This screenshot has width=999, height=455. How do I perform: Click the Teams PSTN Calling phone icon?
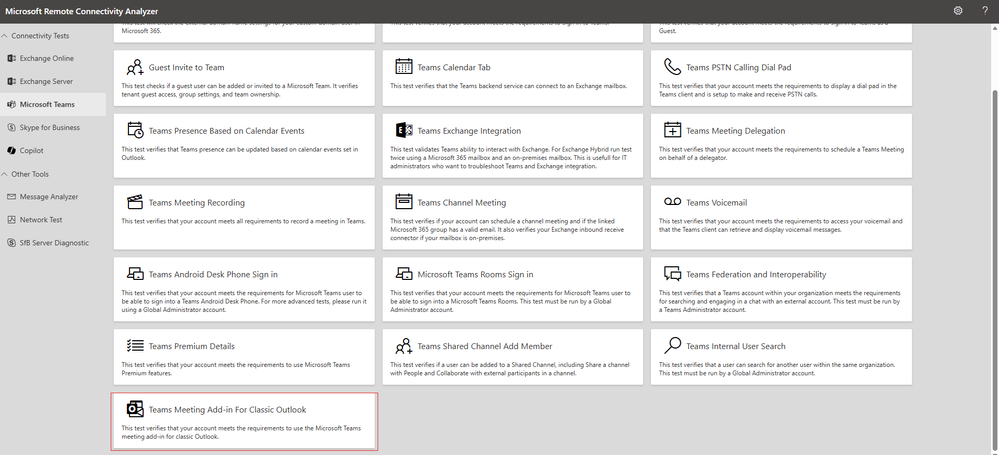[672, 67]
